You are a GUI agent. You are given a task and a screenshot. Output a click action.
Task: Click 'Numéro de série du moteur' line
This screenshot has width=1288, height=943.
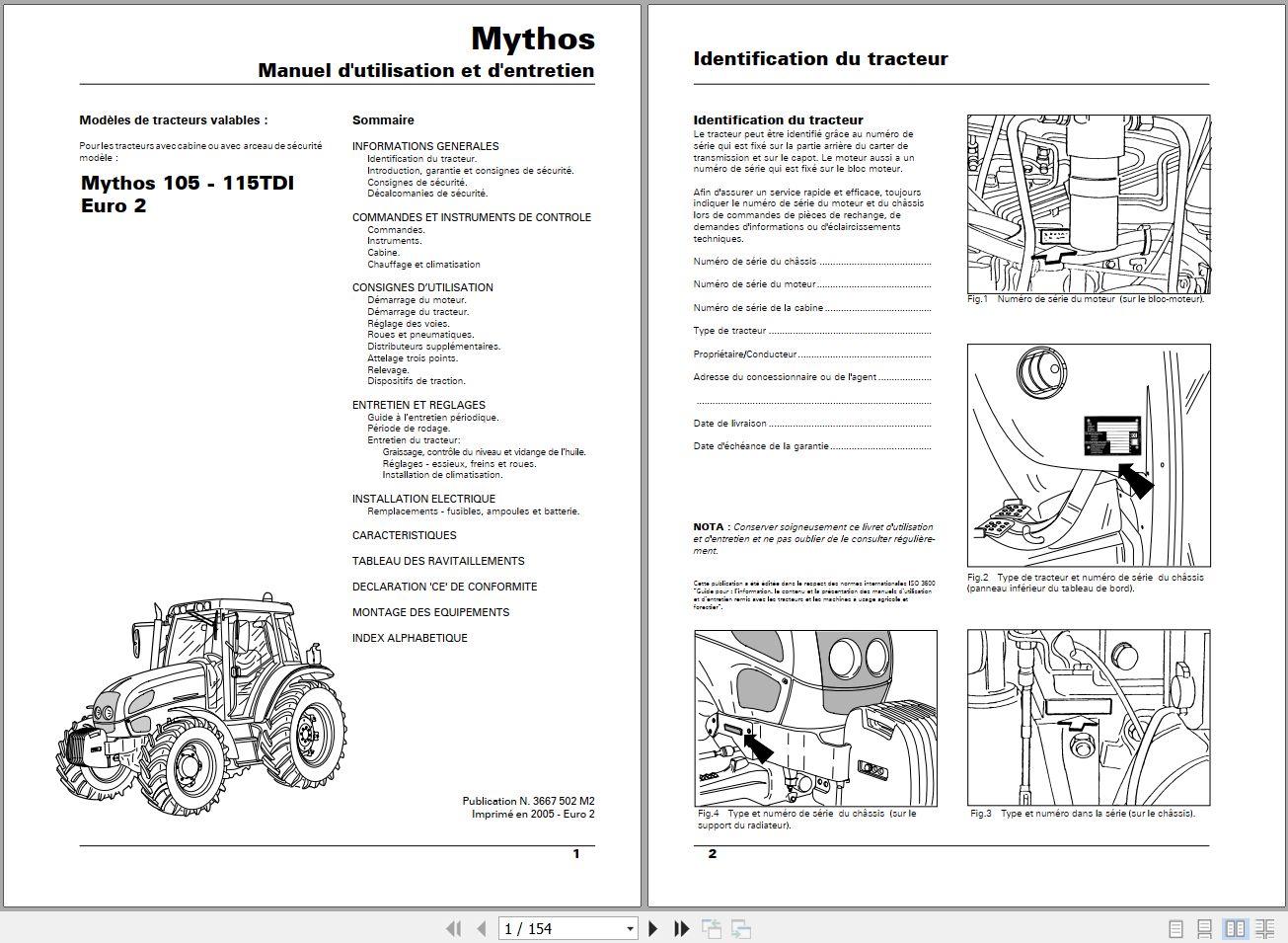[812, 284]
